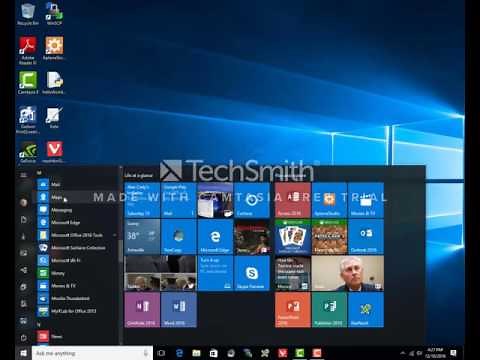This screenshot has height=360, width=480.
Task: Launch the Skype Preview tile
Action: pos(252,273)
